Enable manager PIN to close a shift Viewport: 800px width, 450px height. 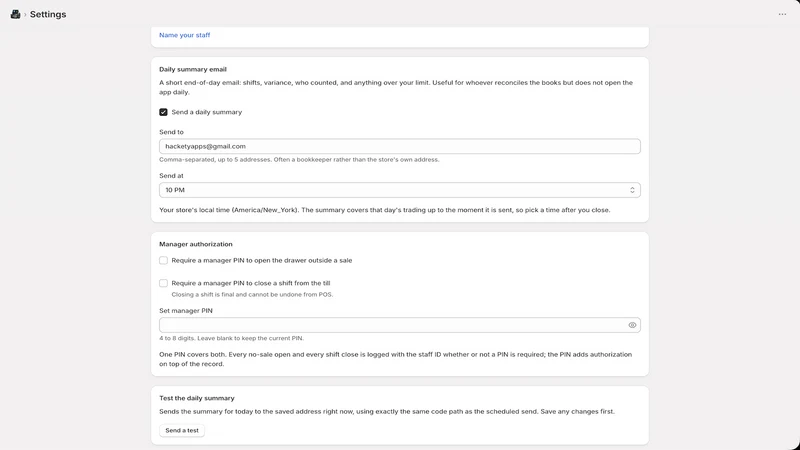point(163,283)
